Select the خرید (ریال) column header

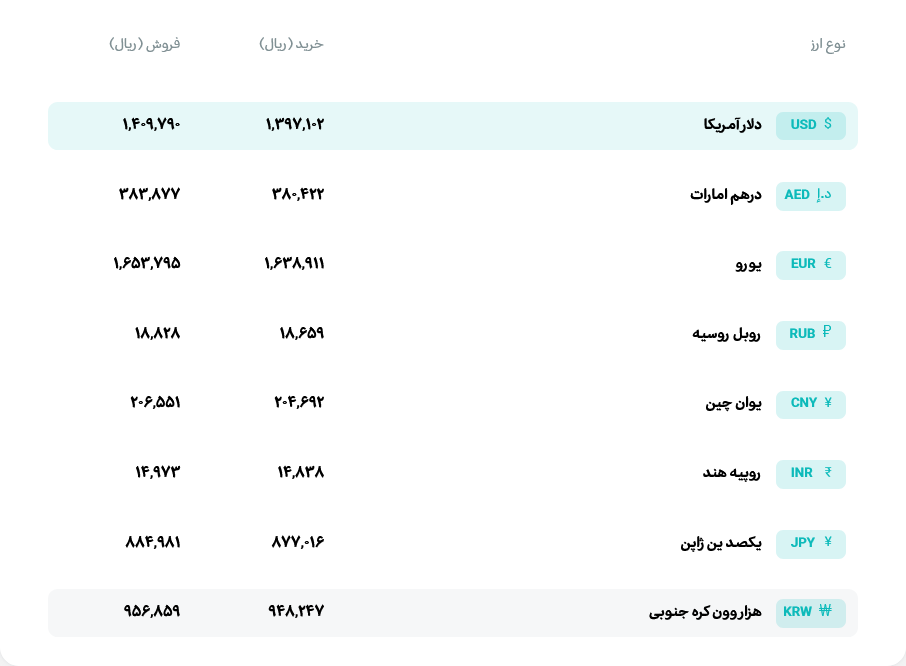click(292, 44)
